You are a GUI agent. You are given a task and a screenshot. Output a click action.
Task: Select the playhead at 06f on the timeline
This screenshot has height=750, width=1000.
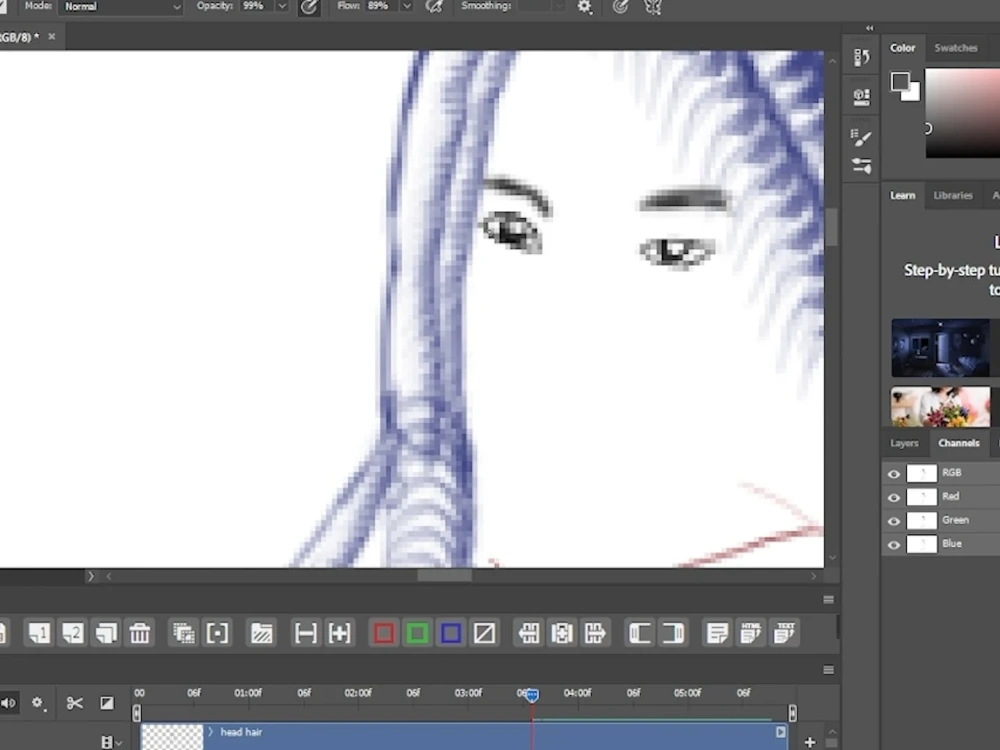point(530,694)
